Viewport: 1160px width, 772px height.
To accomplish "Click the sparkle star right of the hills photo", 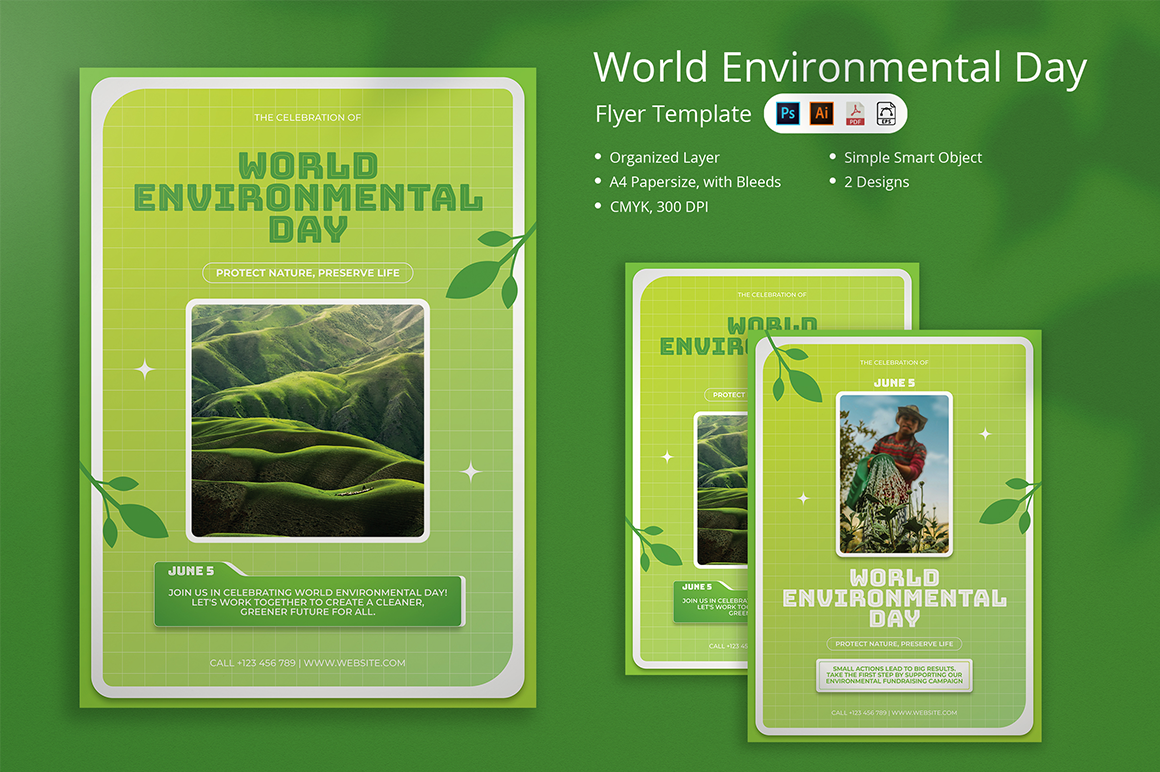I will click(x=470, y=471).
